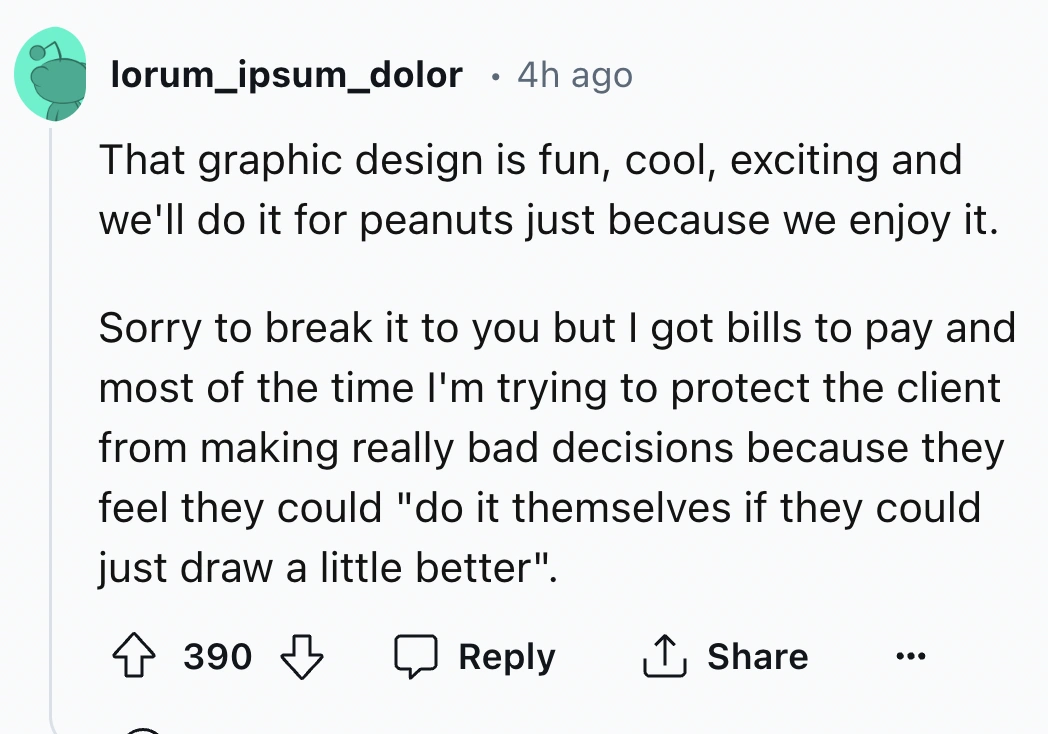Click the Reply button label
The image size is (1048, 734).
pyautogui.click(x=507, y=656)
